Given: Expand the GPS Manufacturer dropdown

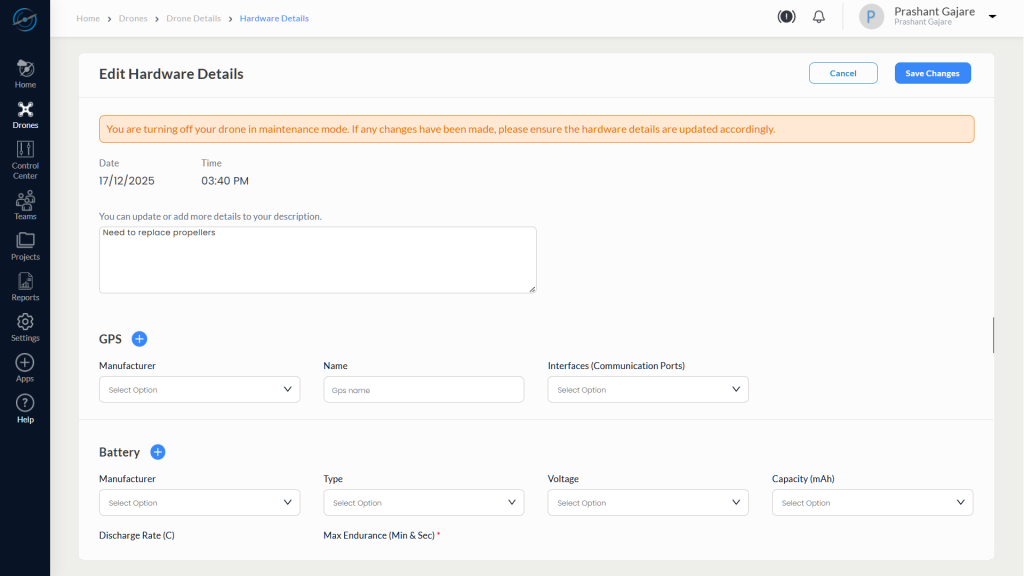Looking at the screenshot, I should point(199,390).
